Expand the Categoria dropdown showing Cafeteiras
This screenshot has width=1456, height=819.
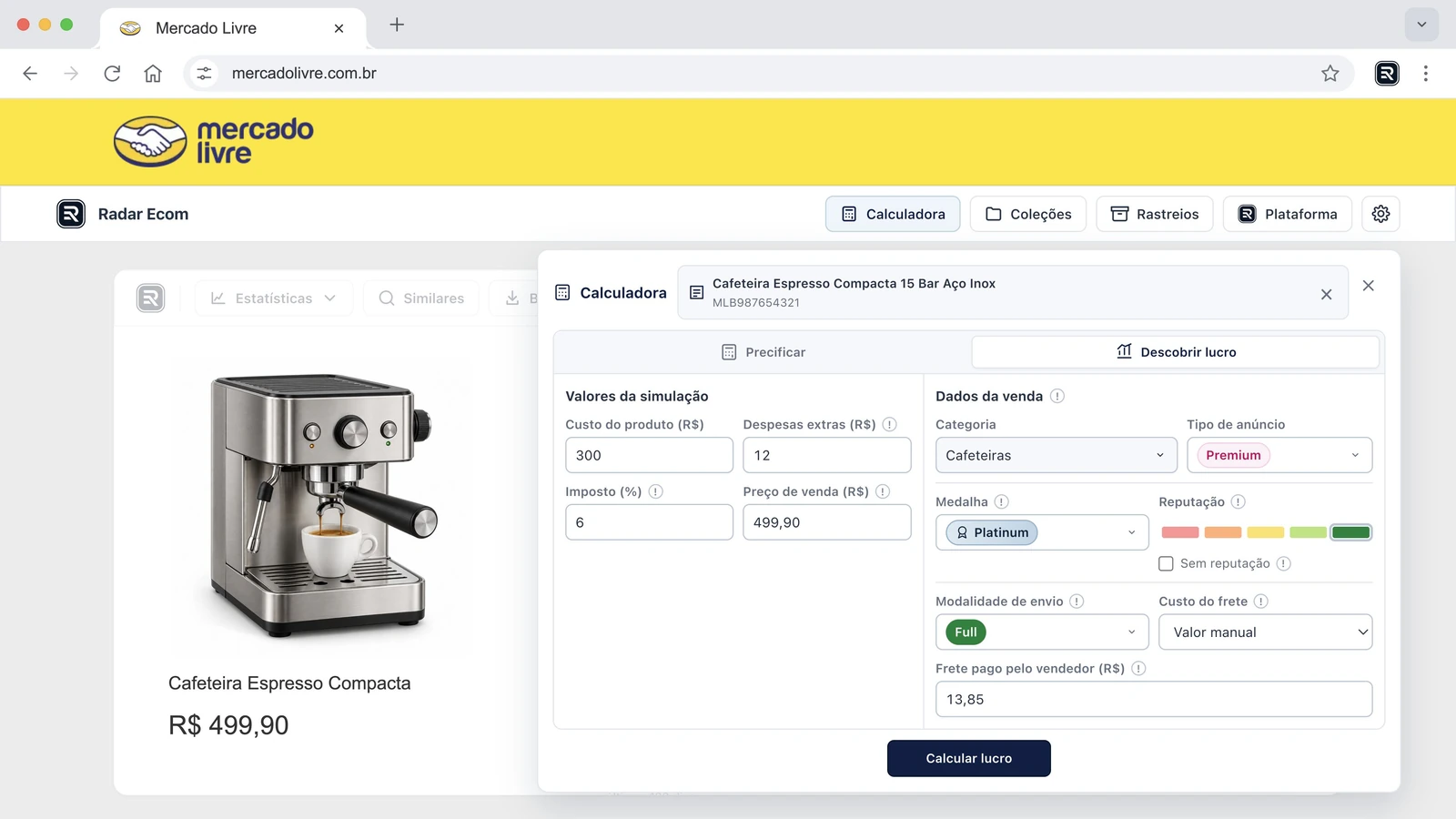pos(1056,455)
